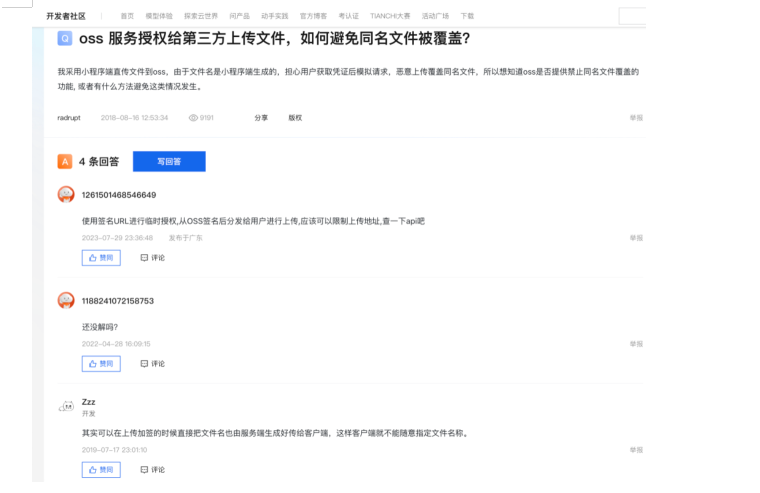This screenshot has width=760, height=493.
Task: Click the thumbs-up icon on Zzz's answer
Action: coord(93,470)
